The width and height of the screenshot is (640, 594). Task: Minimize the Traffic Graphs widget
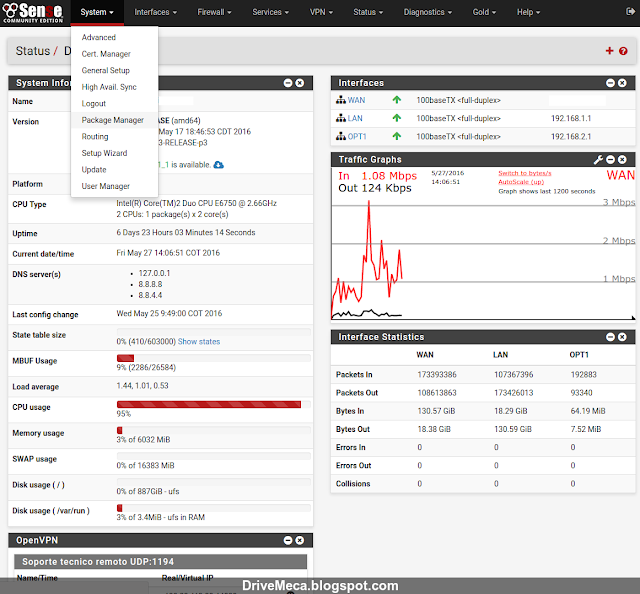[x=611, y=159]
